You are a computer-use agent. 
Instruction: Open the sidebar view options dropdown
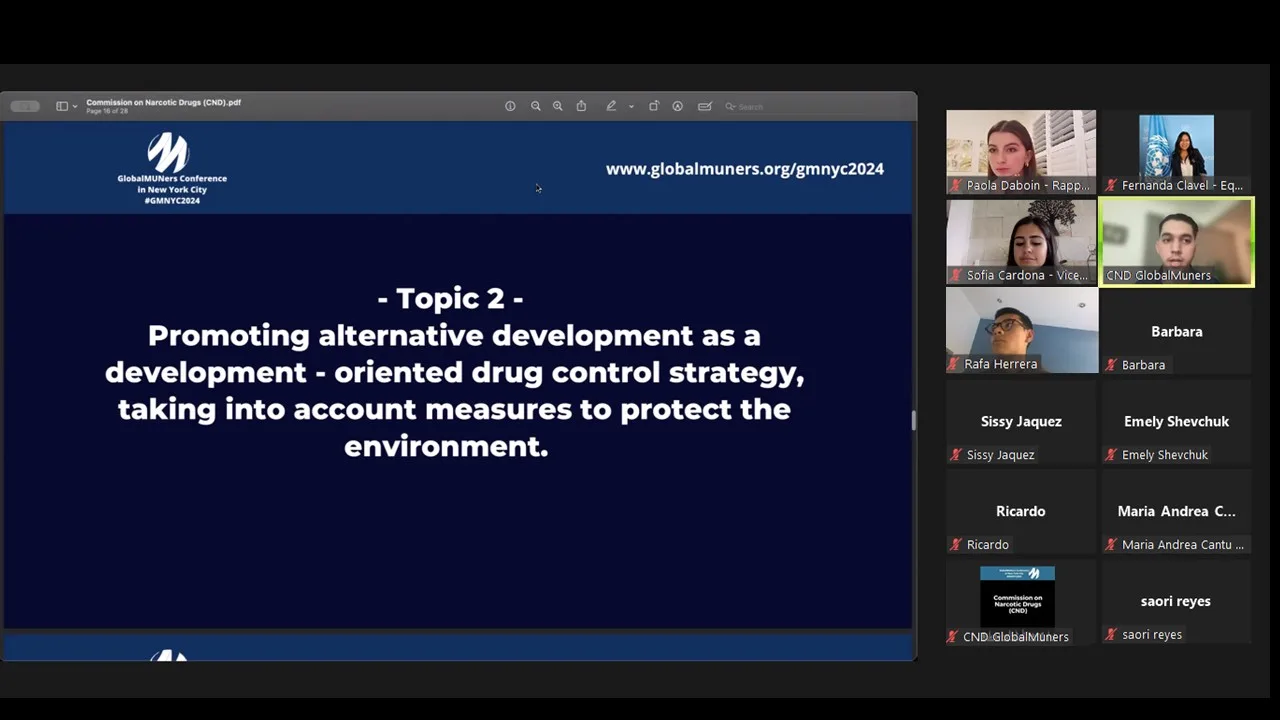[65, 106]
